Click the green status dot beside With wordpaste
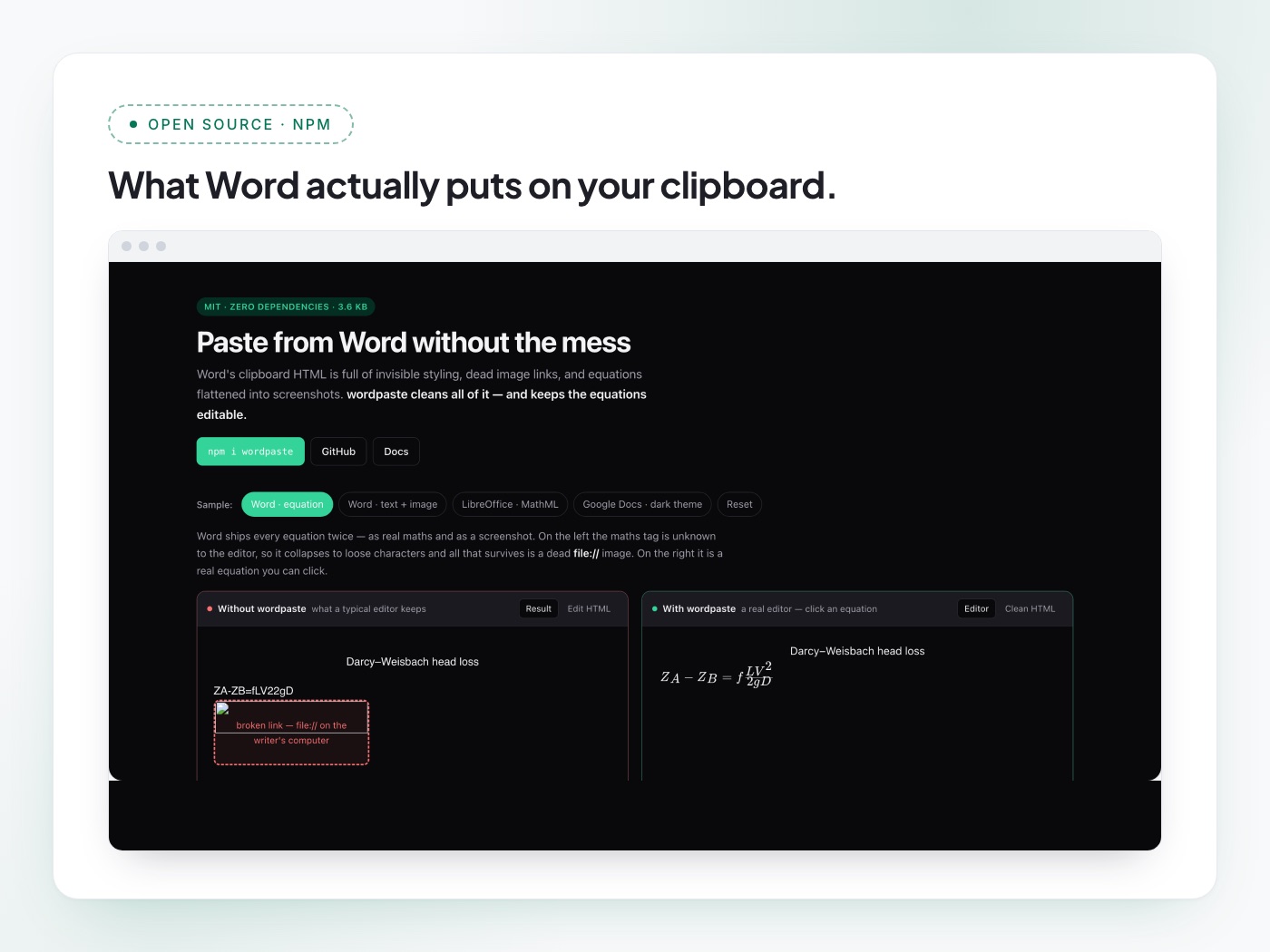 [x=654, y=608]
